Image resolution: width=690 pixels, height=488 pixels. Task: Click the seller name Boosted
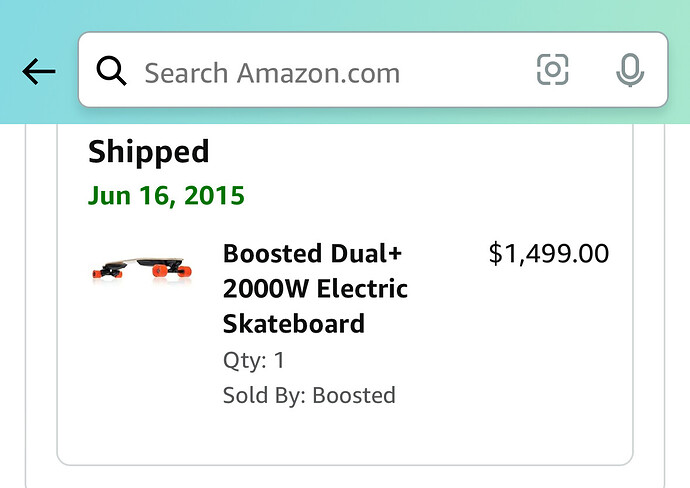pos(354,395)
